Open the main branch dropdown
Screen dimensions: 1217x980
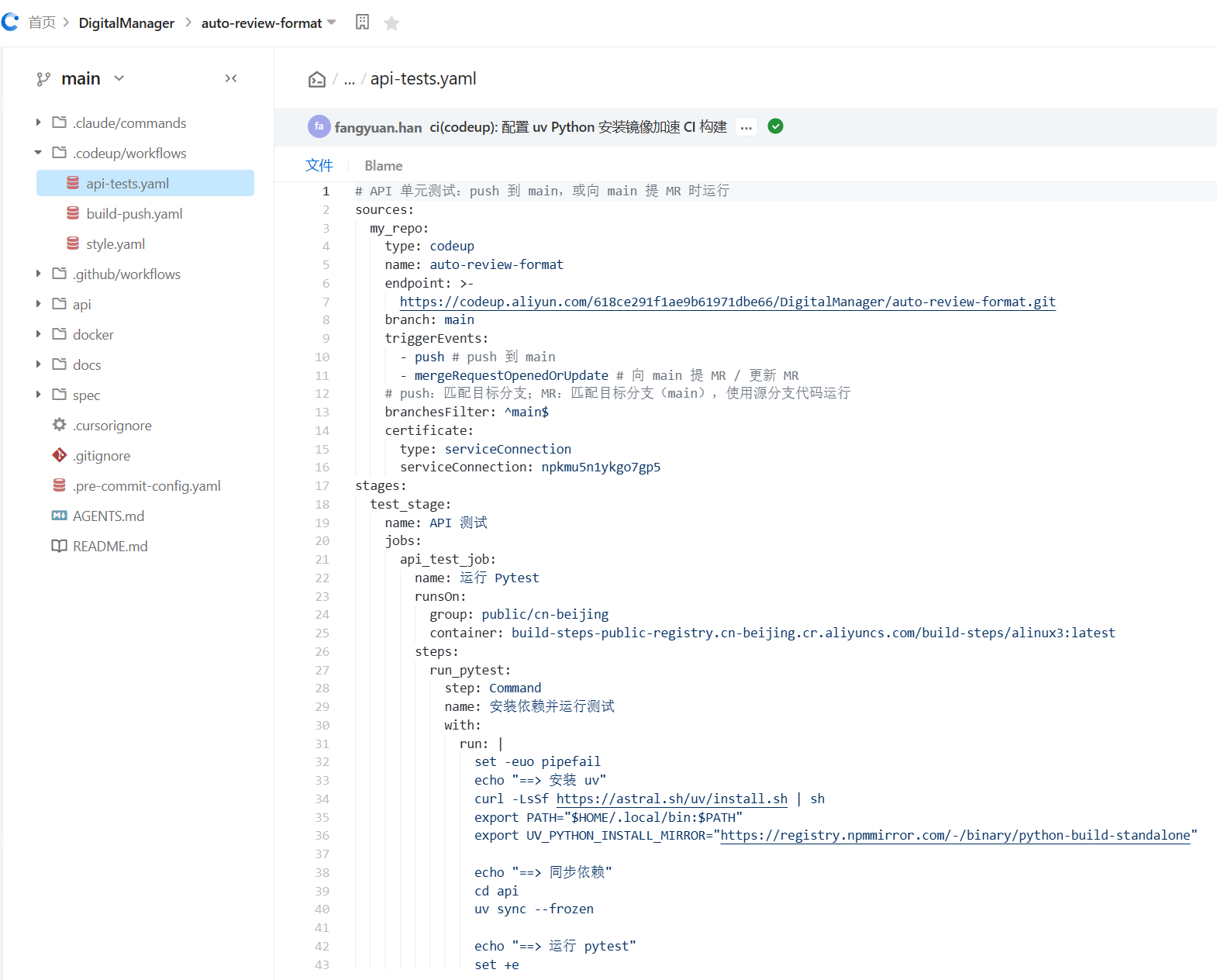(119, 78)
